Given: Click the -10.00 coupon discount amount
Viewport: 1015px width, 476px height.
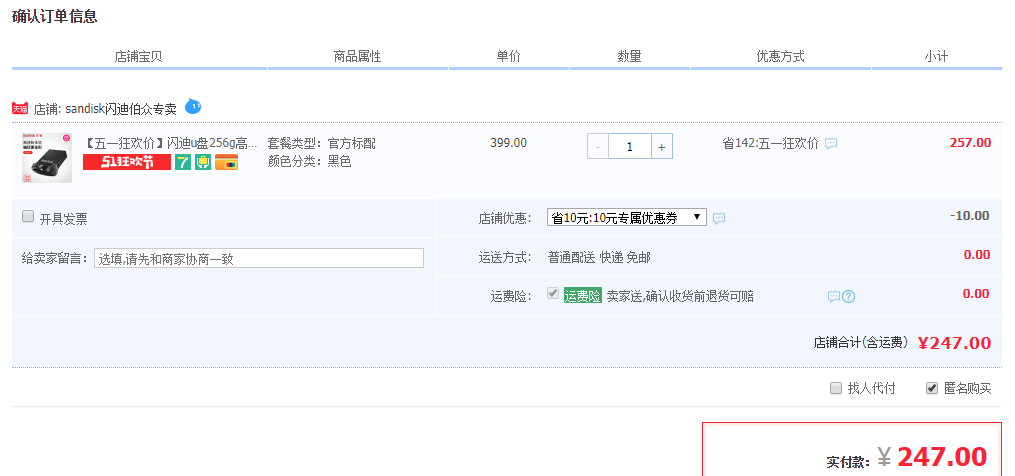Looking at the screenshot, I should tap(970, 216).
